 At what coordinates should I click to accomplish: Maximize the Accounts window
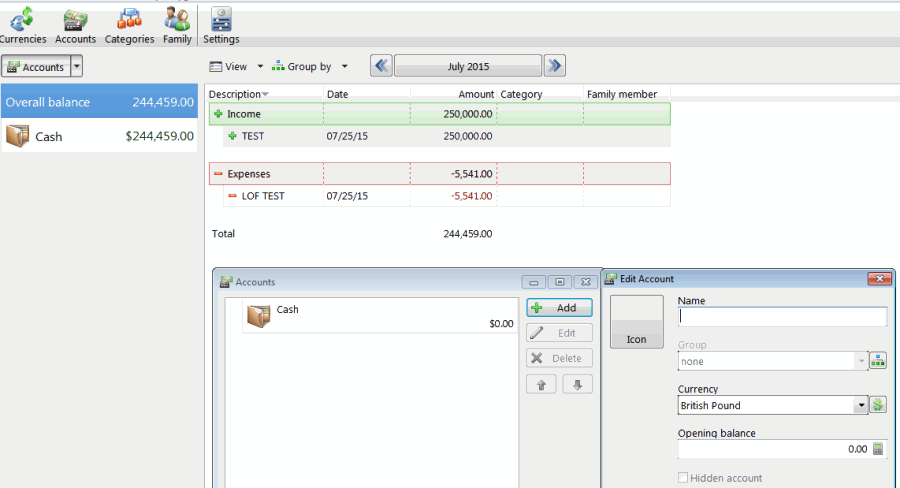tap(560, 282)
